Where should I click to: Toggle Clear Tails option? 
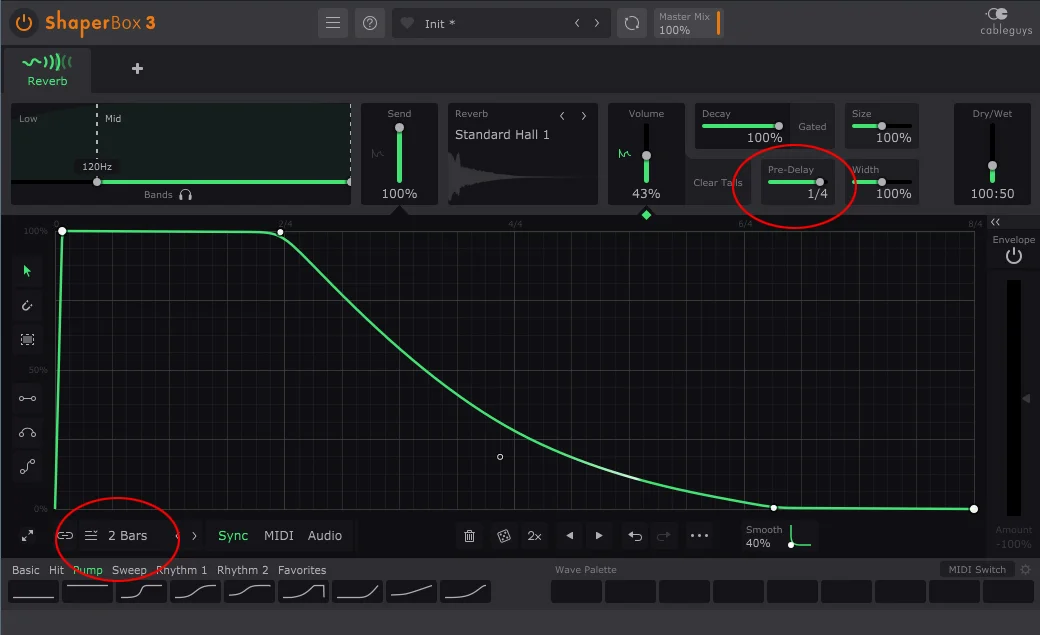(x=718, y=182)
